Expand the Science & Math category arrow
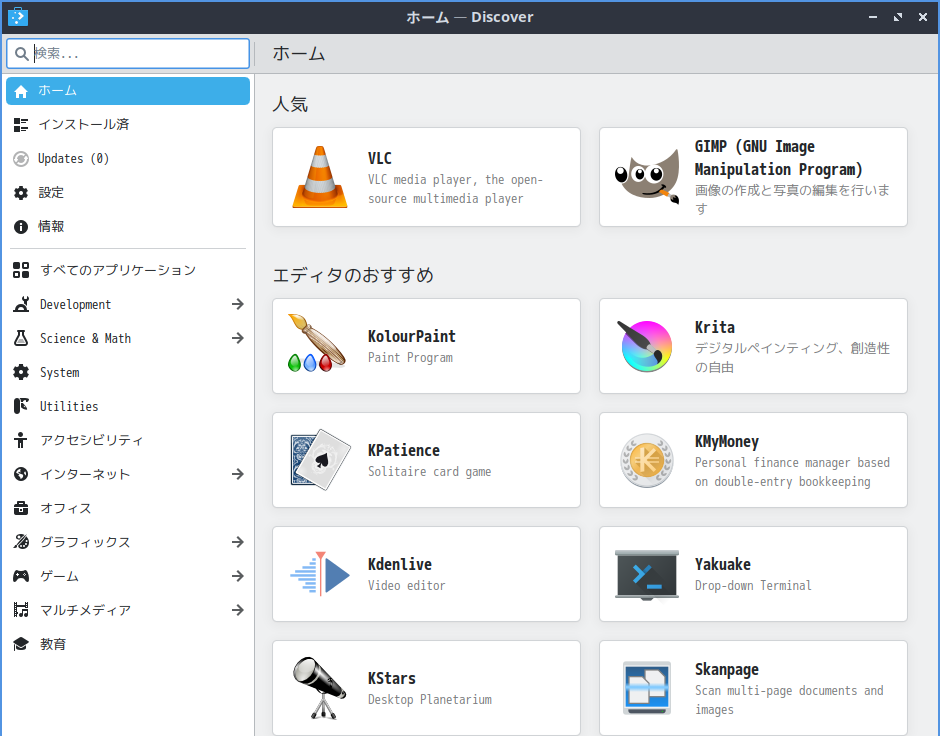Image resolution: width=940 pixels, height=736 pixels. click(237, 338)
